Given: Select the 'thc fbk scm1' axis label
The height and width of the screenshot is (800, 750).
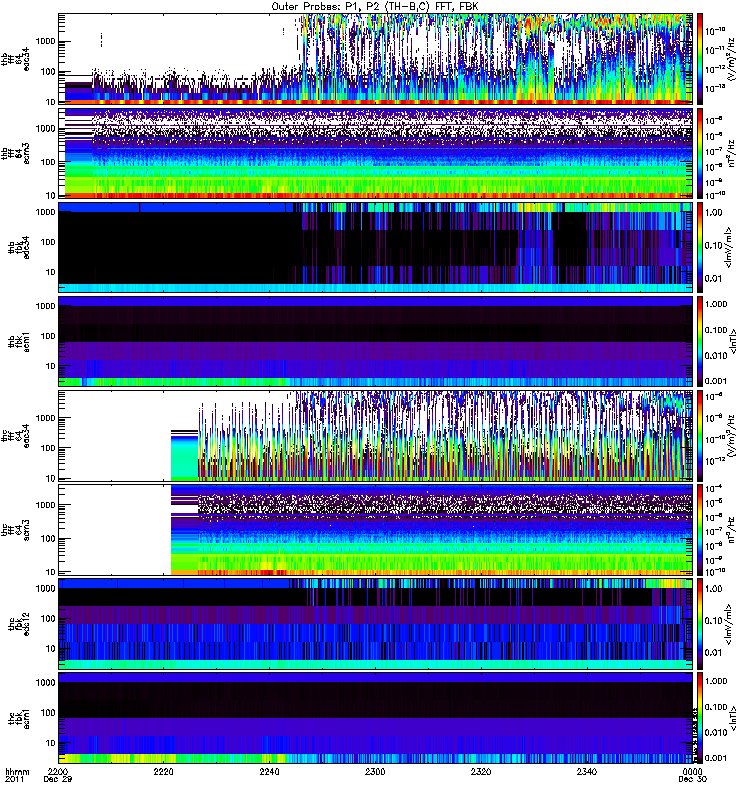Looking at the screenshot, I should click(19, 719).
